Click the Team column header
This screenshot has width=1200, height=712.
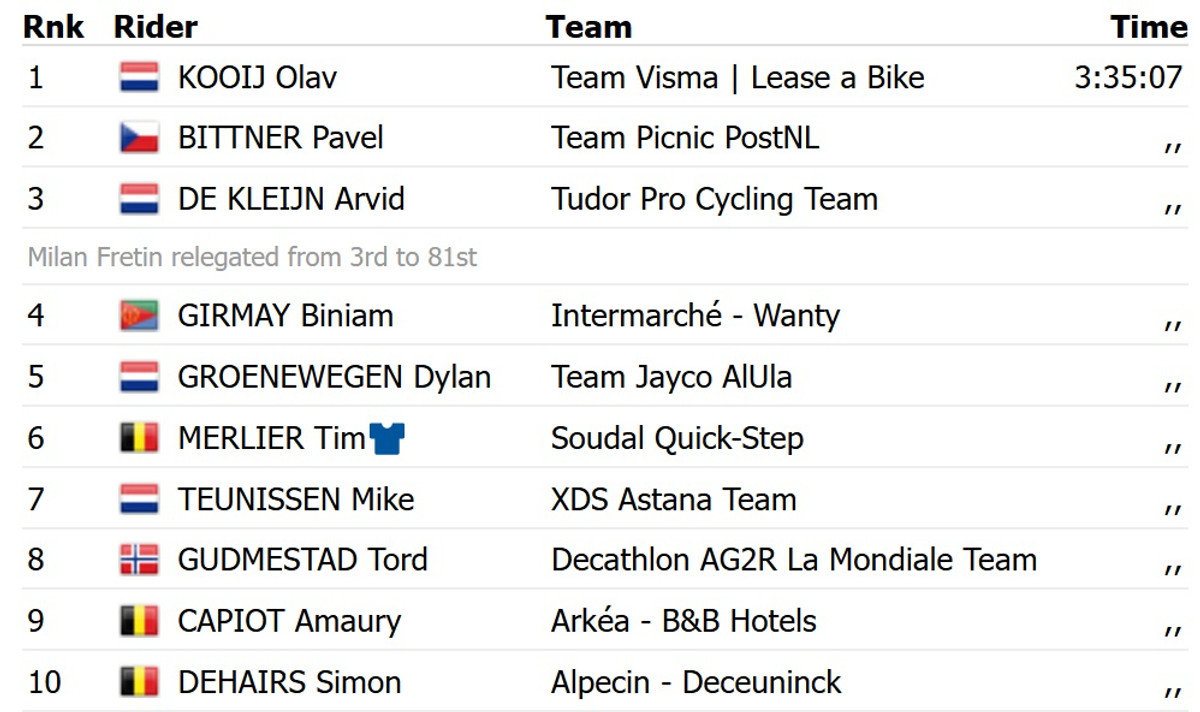coord(588,27)
